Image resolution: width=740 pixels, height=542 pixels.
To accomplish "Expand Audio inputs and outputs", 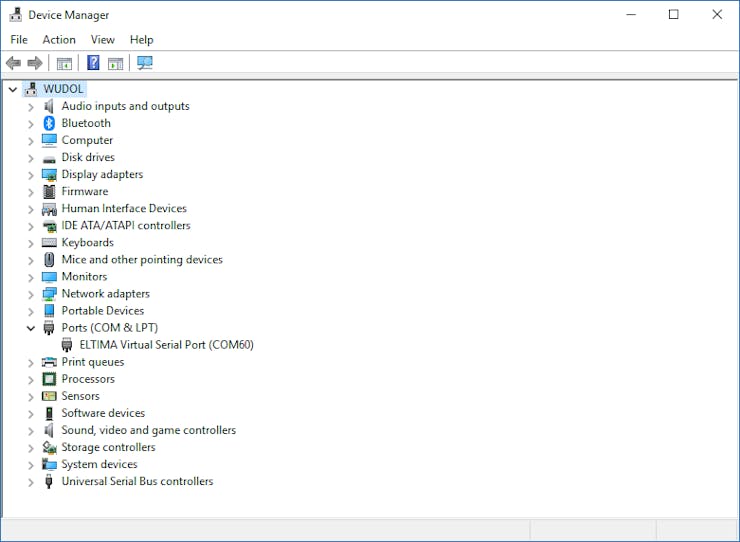I will [x=31, y=107].
